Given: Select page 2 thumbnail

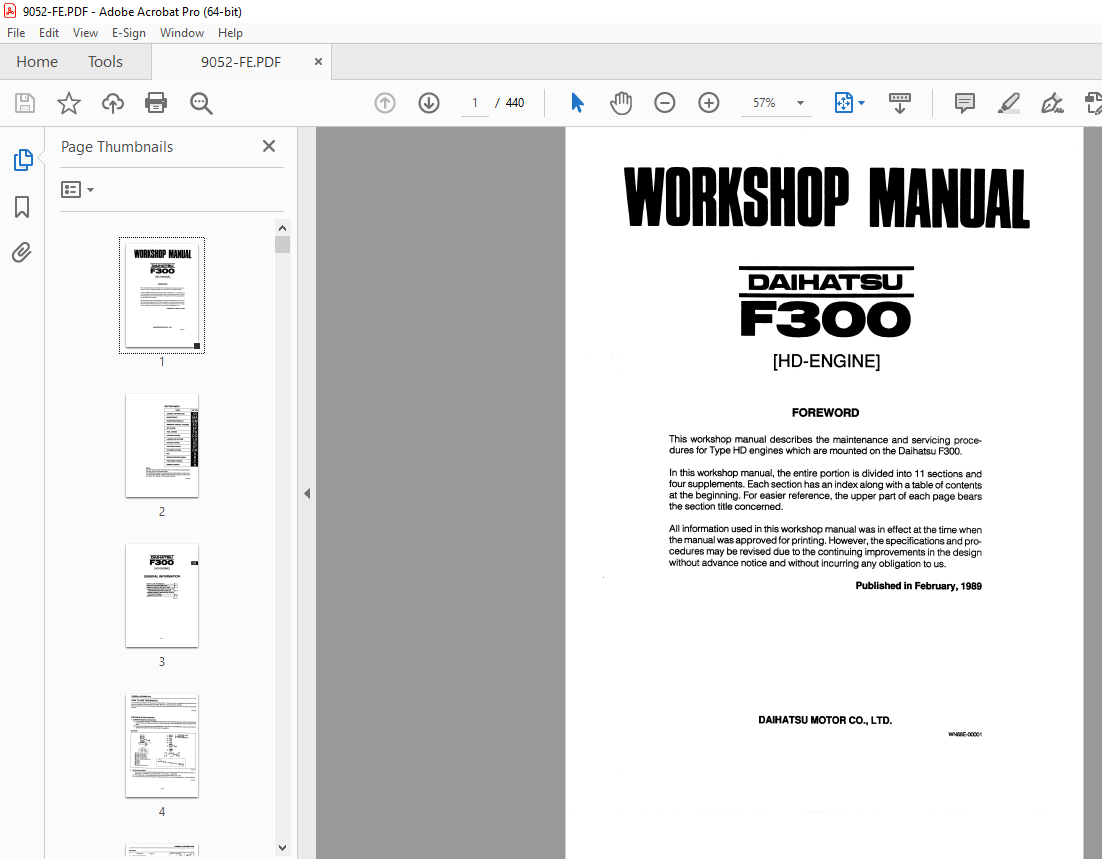Looking at the screenshot, I should (162, 446).
